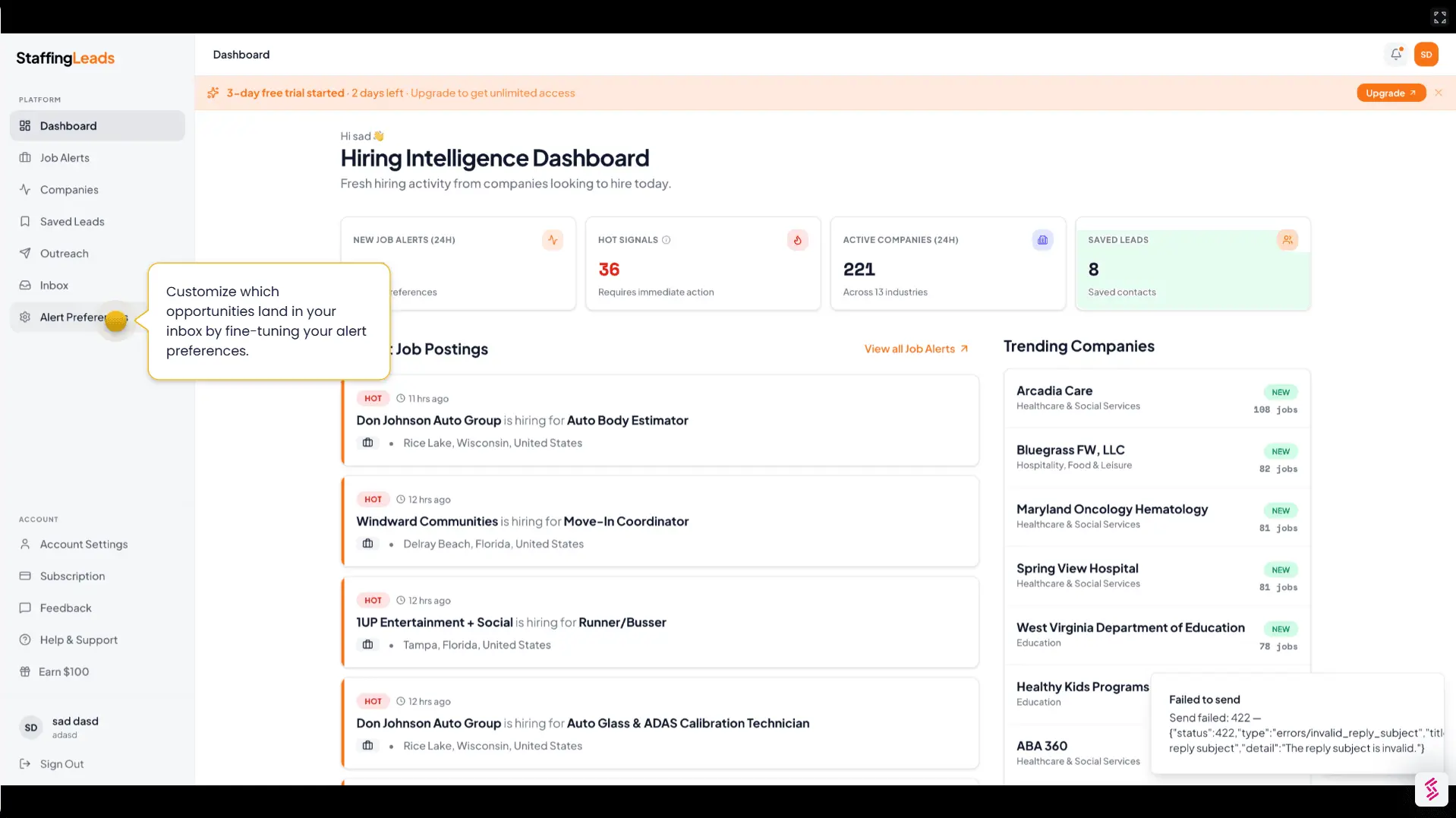Click the sad dasd profile avatar
Viewport: 1456px width, 818px height.
tap(31, 728)
